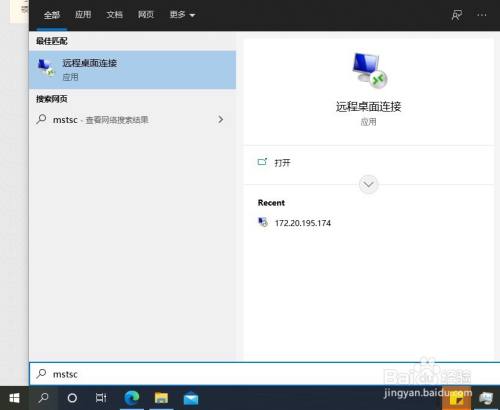Click 远程桌面连接 title in details pane
This screenshot has height=410, width=500.
368,107
